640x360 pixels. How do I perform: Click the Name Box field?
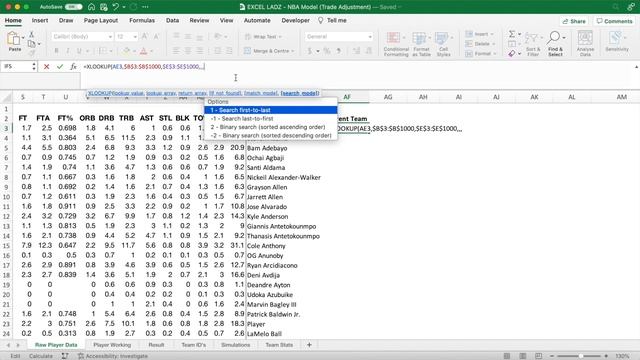point(16,67)
